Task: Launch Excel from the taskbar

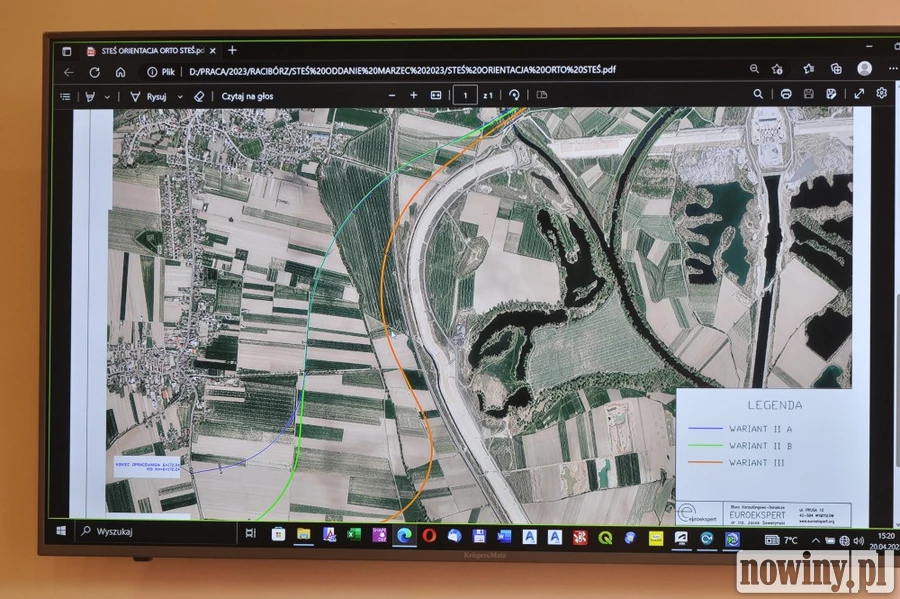Action: click(x=354, y=535)
